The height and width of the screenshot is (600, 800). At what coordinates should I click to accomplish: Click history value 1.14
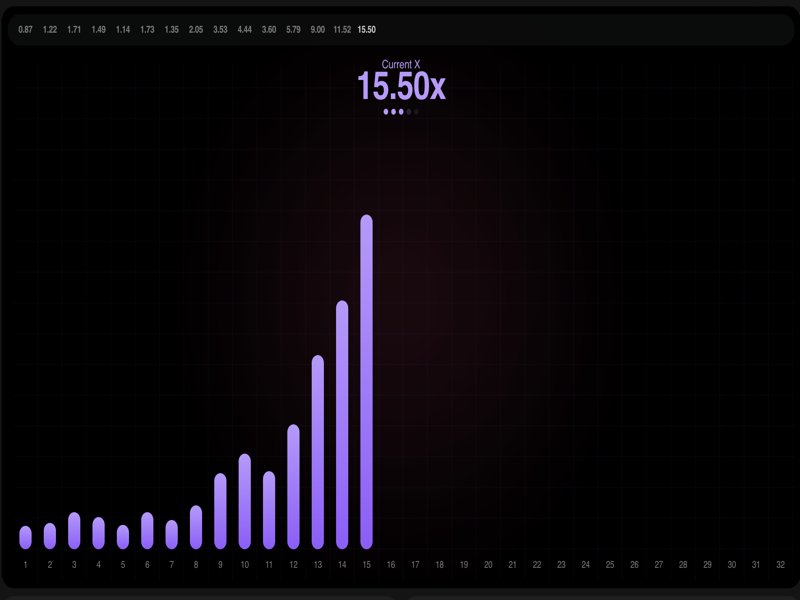pos(123,30)
